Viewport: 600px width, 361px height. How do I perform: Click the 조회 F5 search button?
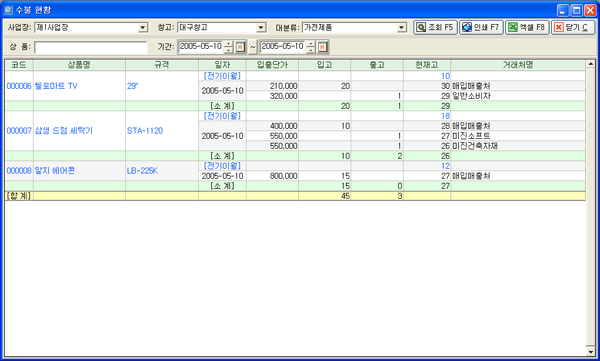435,28
